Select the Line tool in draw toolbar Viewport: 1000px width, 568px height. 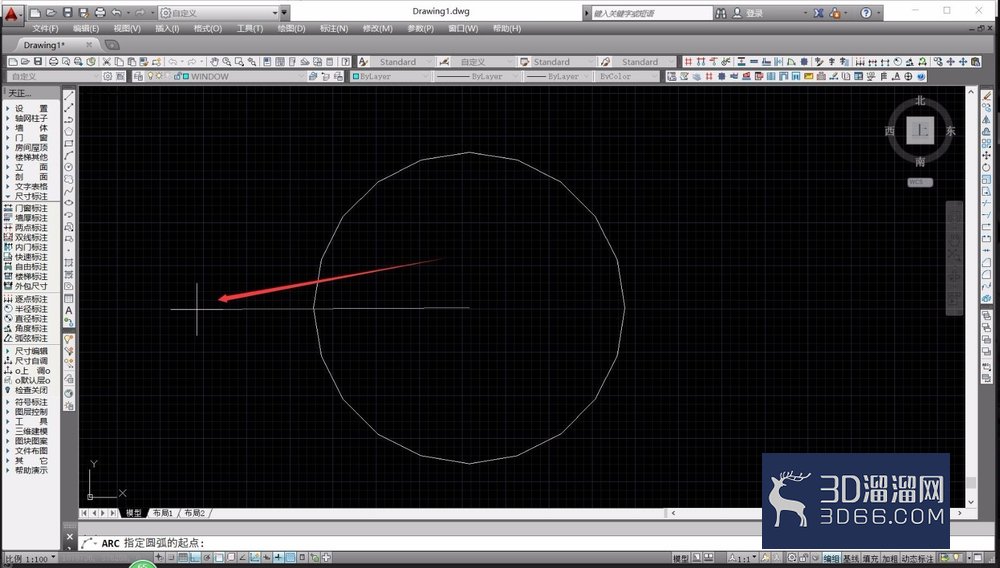tap(69, 96)
